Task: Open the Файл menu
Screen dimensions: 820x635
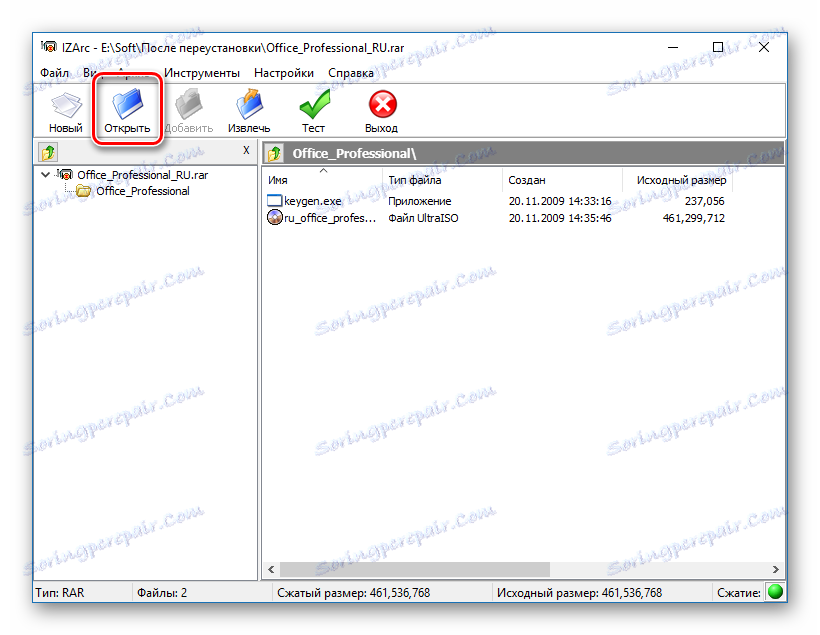Action: pyautogui.click(x=54, y=73)
